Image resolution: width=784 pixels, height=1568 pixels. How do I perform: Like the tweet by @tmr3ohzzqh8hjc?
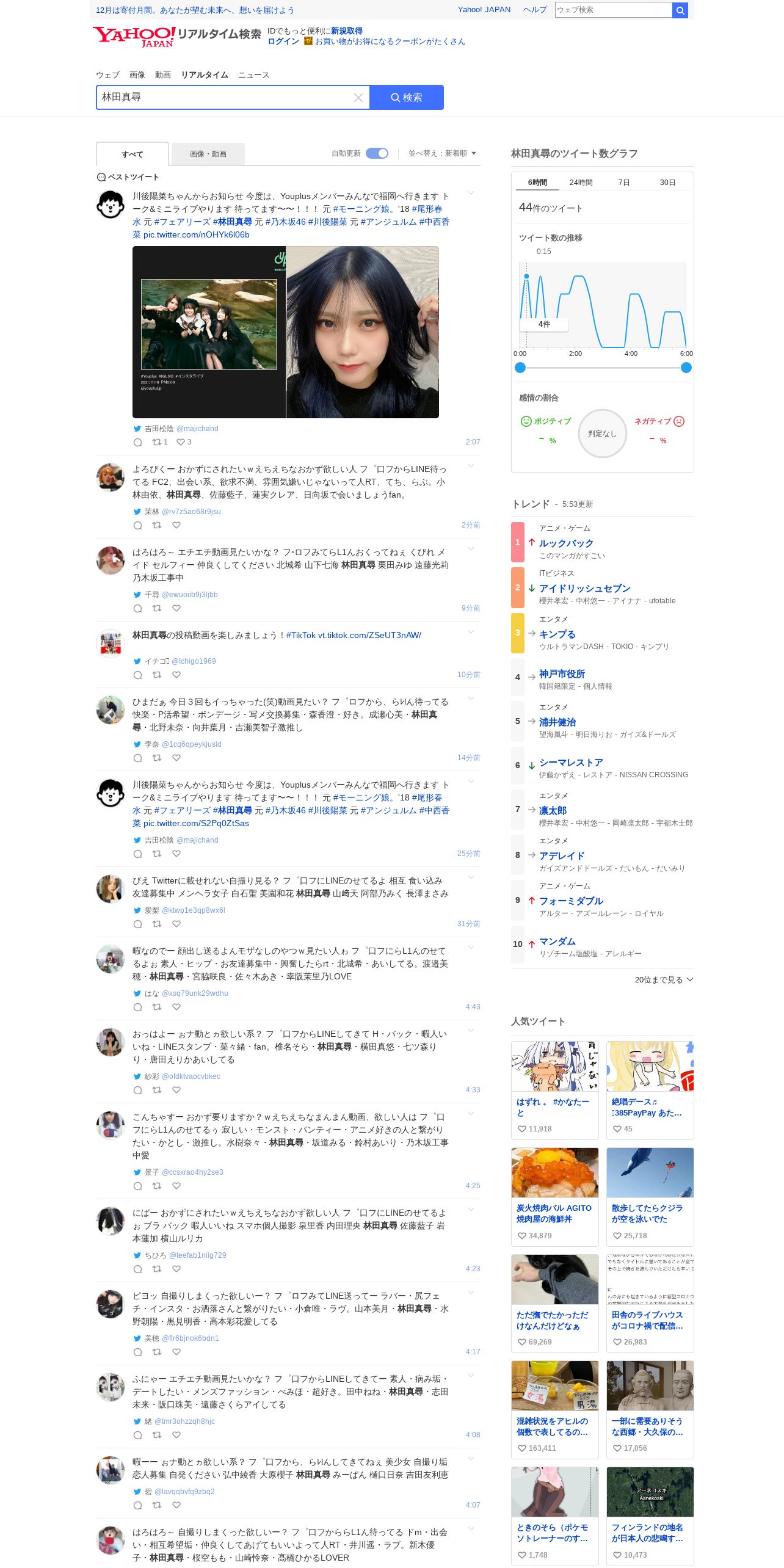pyautogui.click(x=176, y=1435)
